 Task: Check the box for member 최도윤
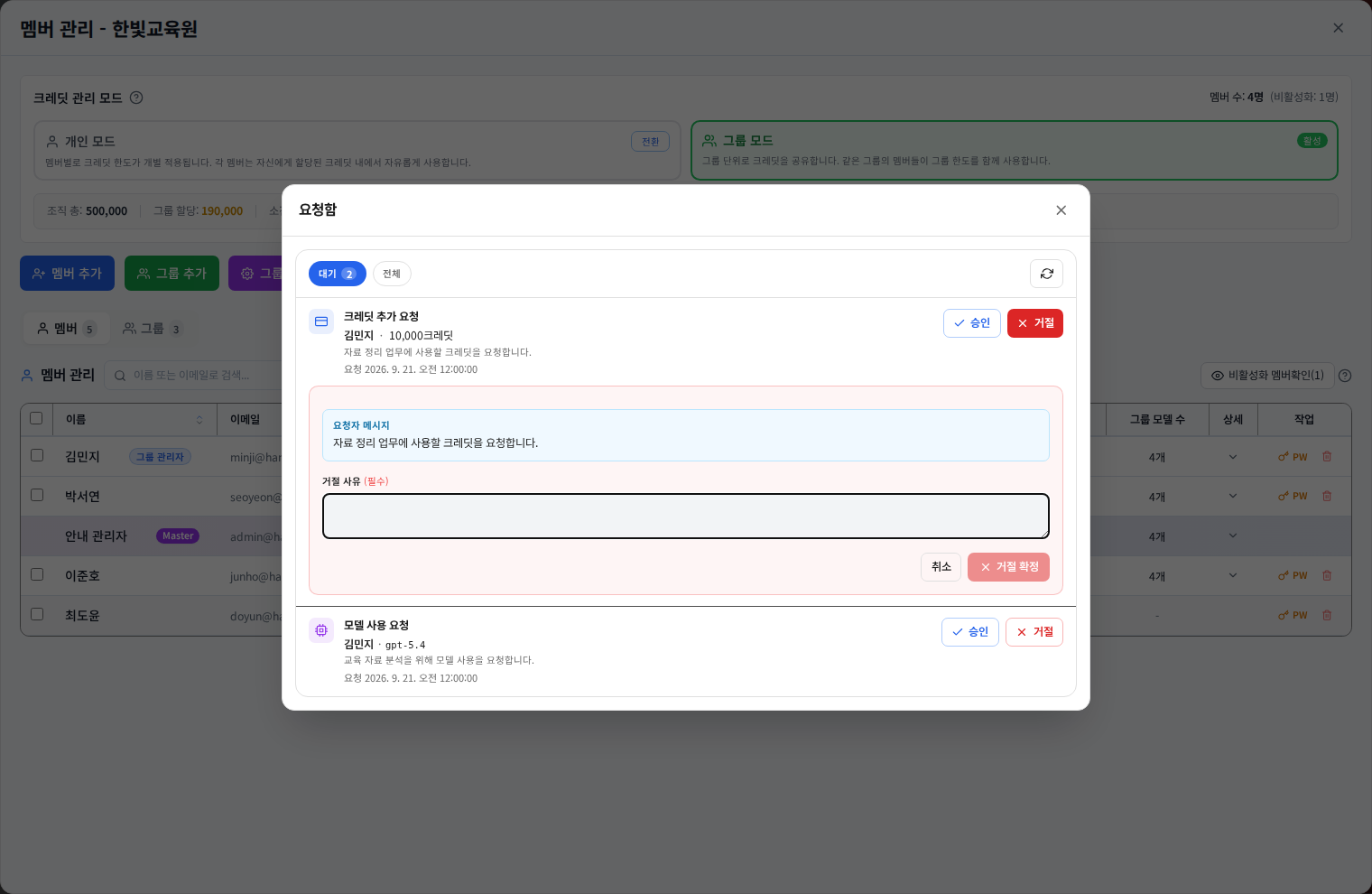point(37,614)
